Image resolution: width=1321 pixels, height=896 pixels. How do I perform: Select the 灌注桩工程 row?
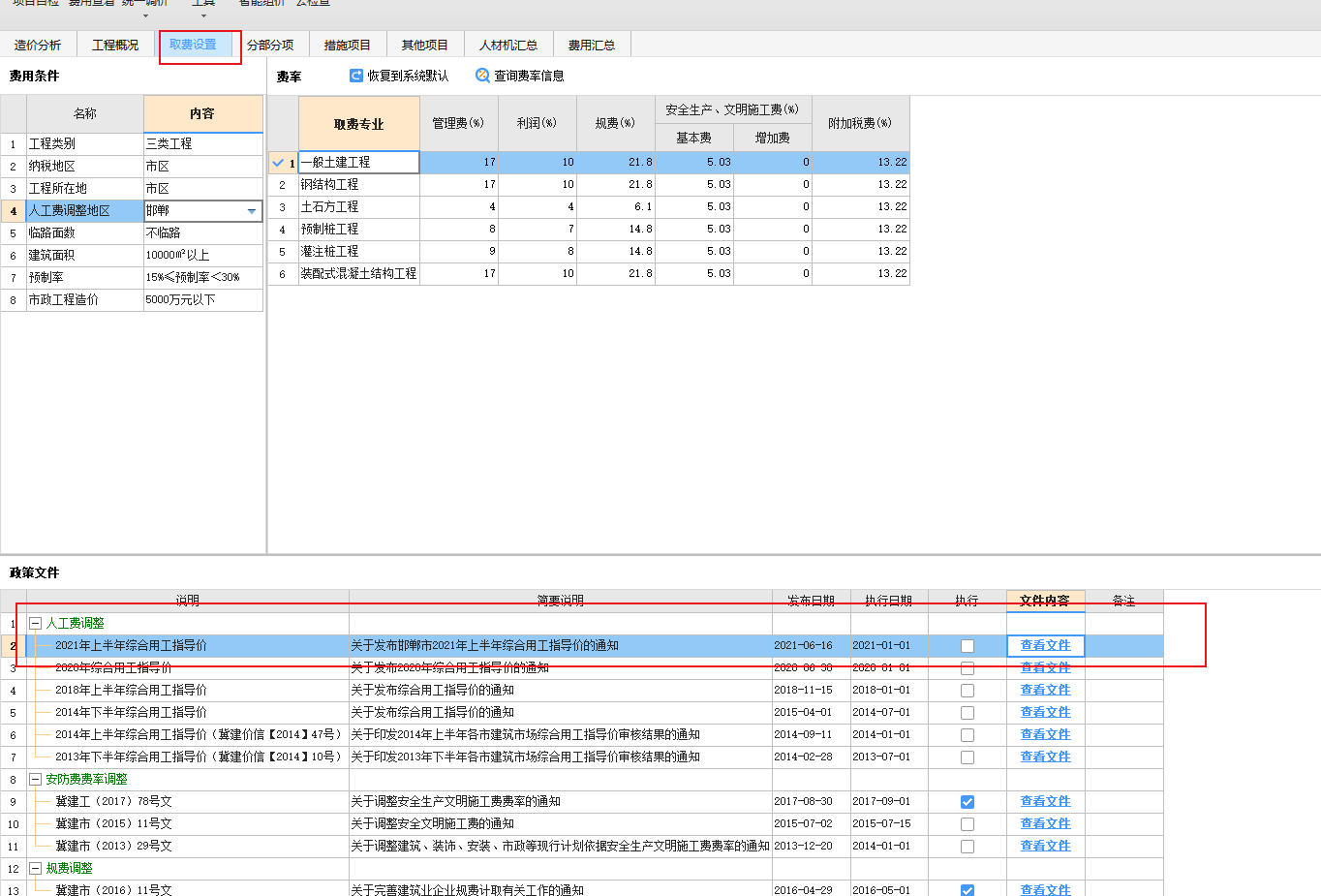[589, 251]
